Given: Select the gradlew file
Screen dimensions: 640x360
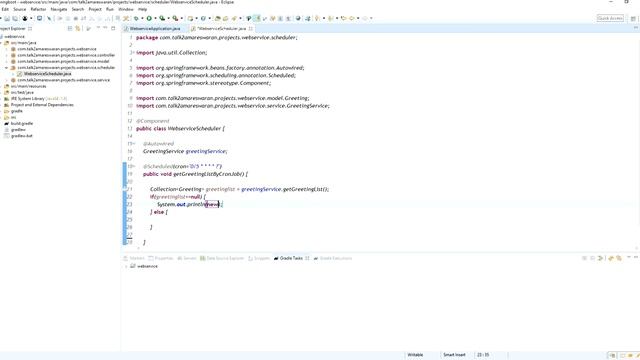Looking at the screenshot, I should (x=18, y=129).
